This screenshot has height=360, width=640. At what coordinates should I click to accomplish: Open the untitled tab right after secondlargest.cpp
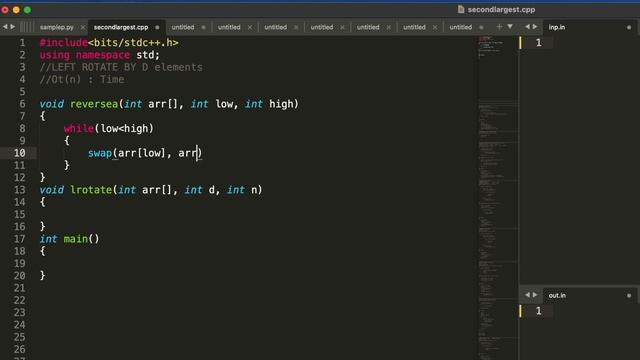click(183, 27)
